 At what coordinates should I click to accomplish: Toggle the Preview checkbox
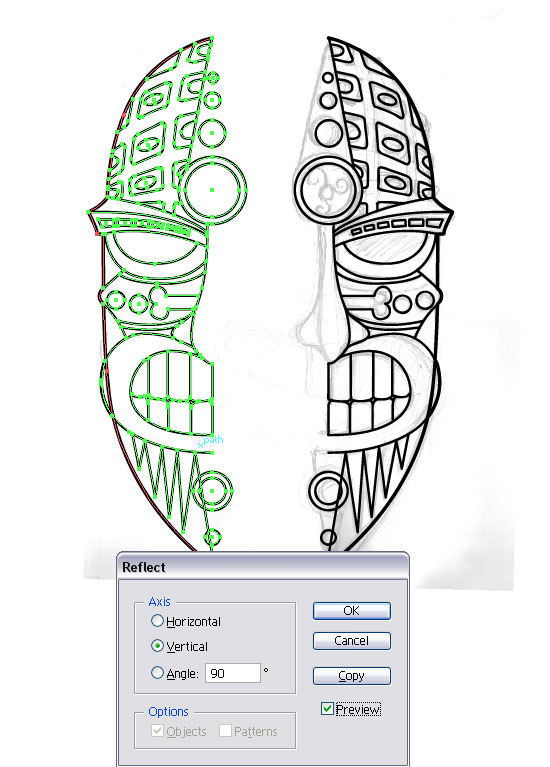[327, 708]
